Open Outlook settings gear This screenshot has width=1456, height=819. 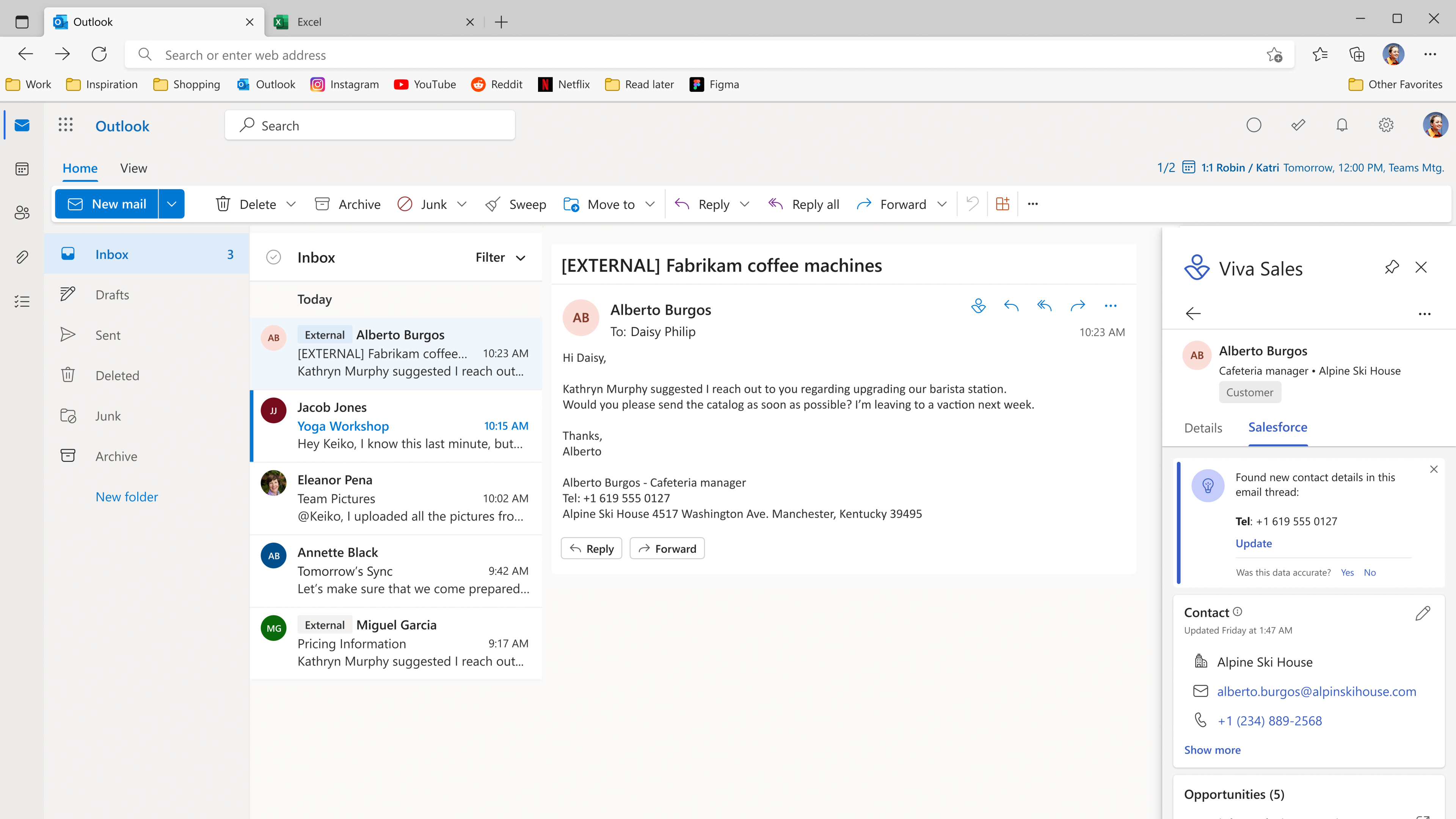[1386, 125]
